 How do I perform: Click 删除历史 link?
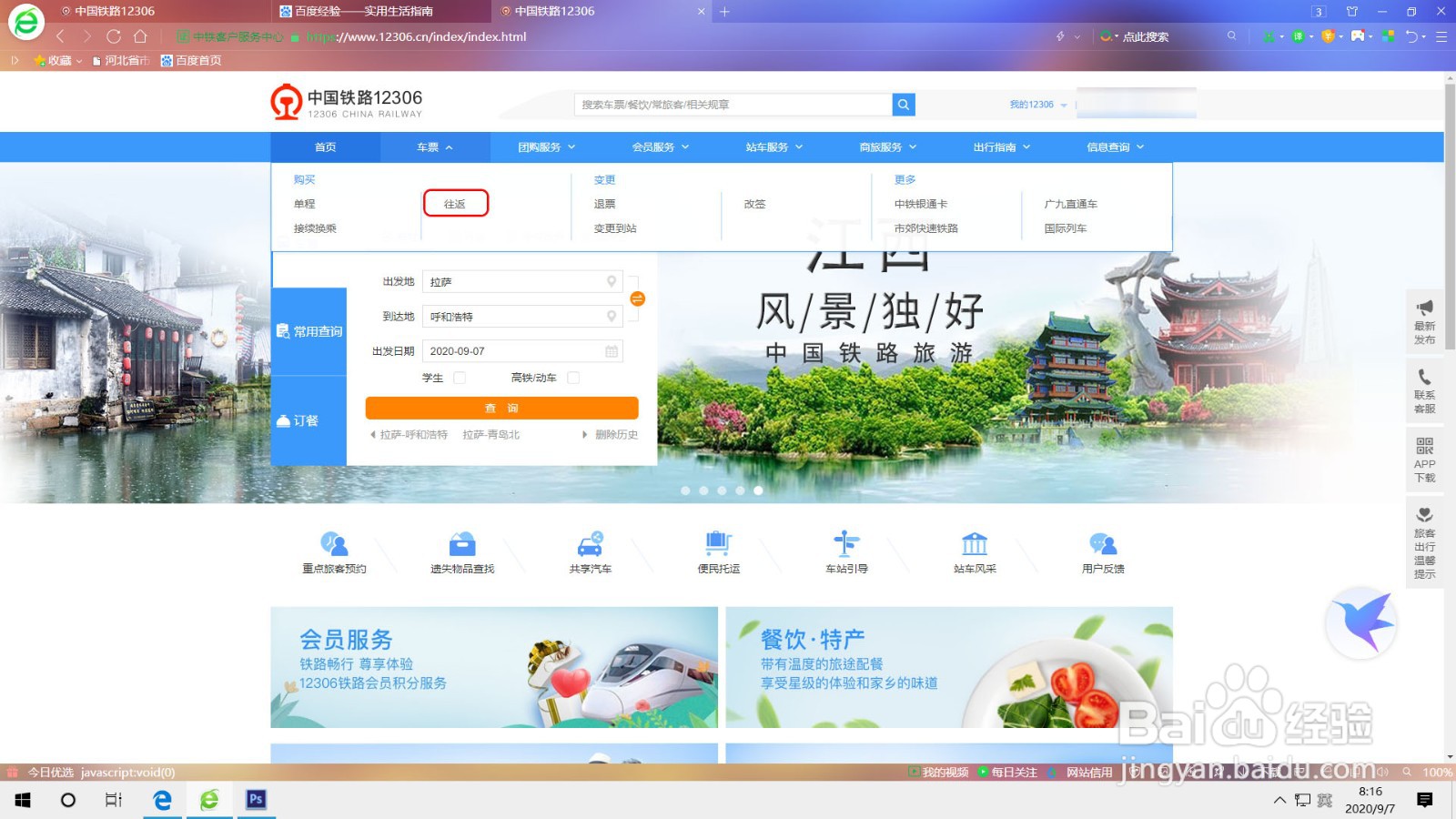click(616, 435)
